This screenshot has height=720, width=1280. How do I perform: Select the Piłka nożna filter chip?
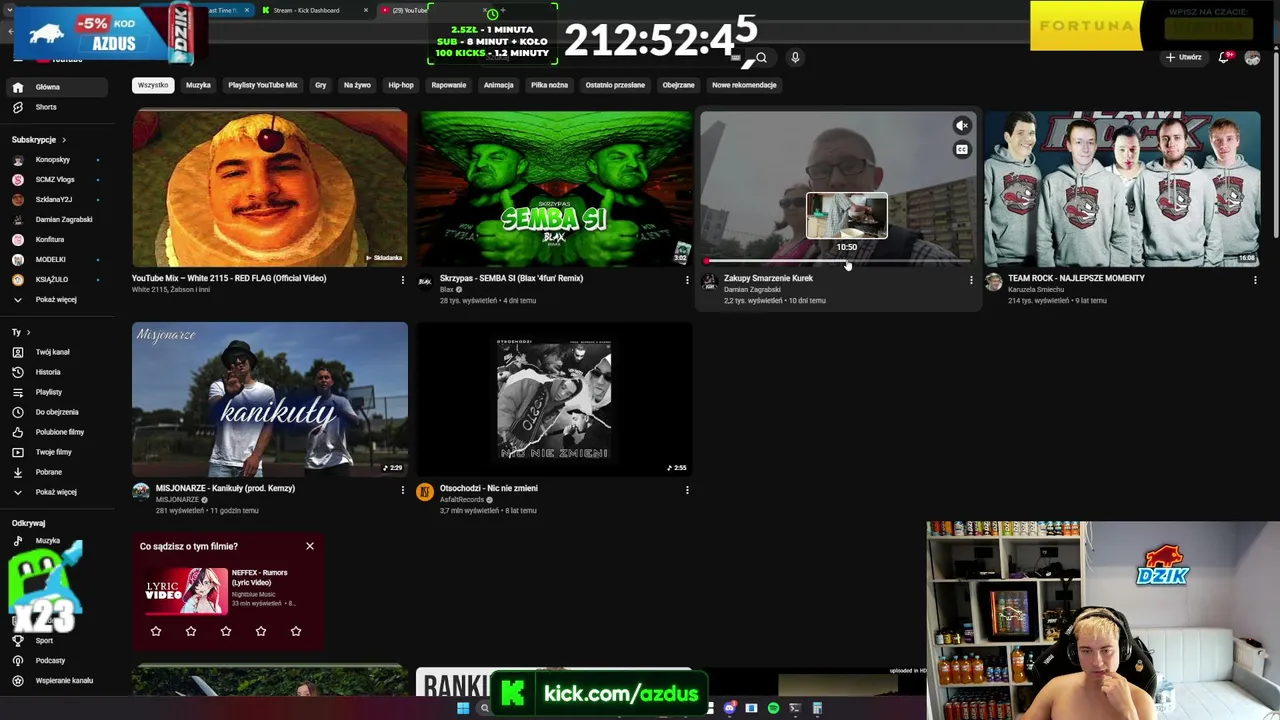pos(549,85)
